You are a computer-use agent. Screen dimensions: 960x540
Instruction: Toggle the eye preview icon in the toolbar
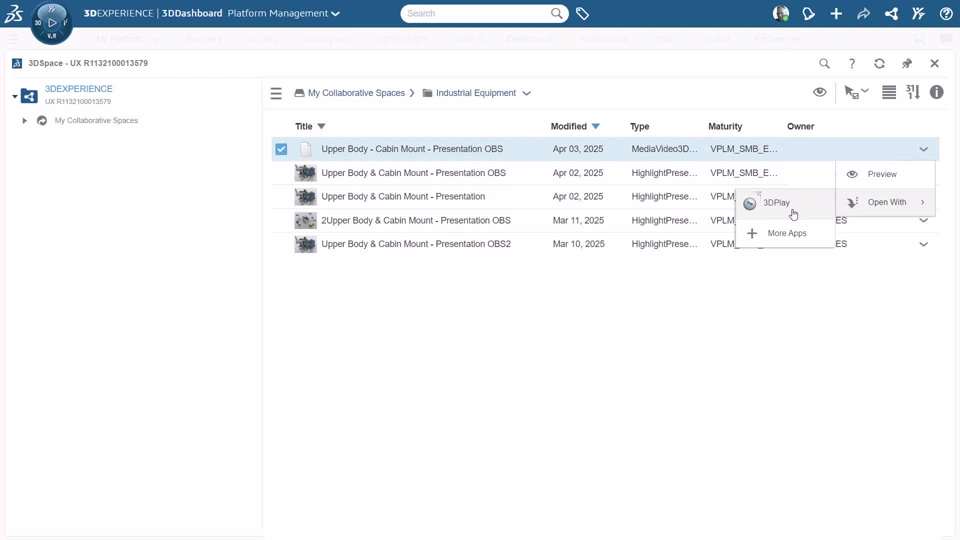tap(819, 92)
